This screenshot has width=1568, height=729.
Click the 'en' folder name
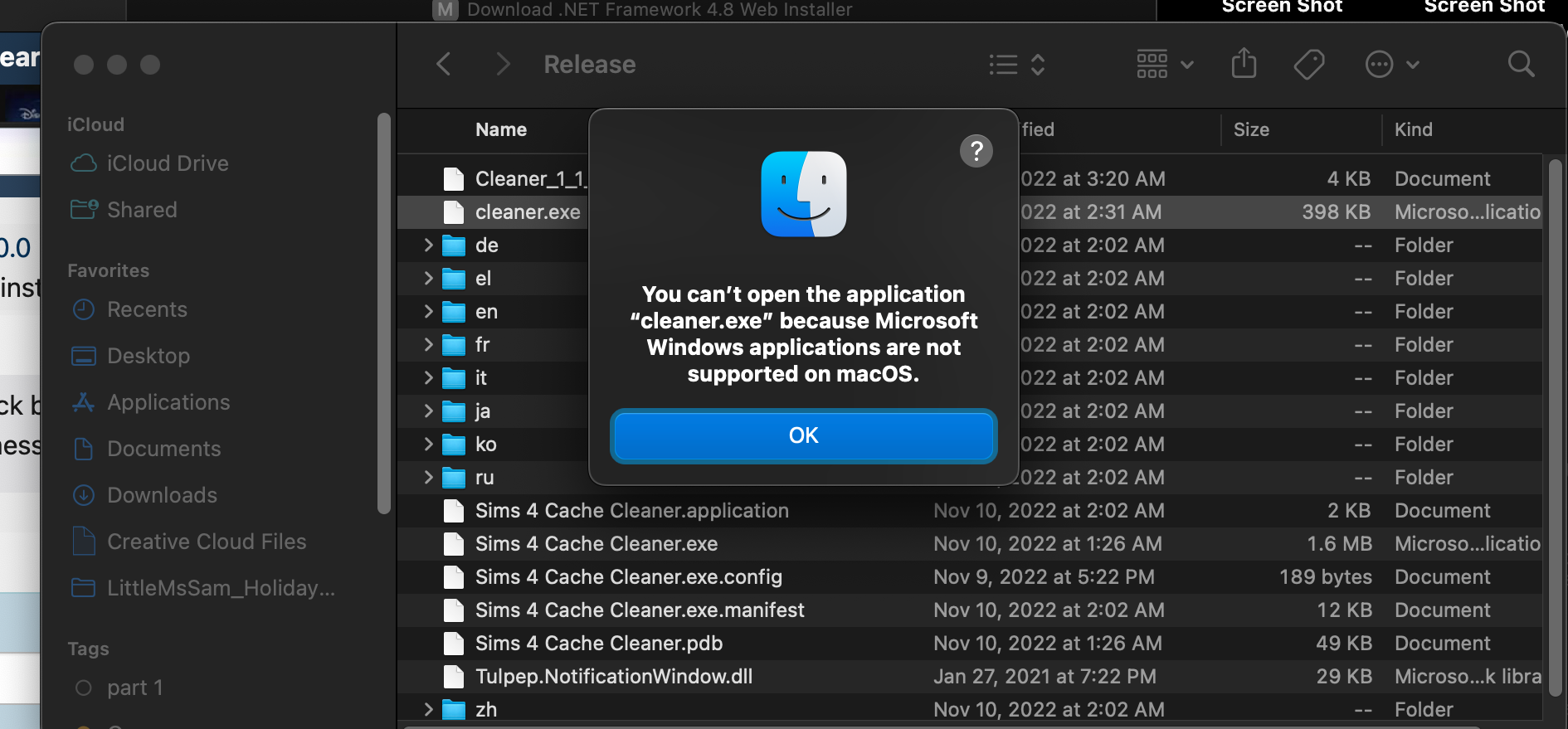(x=486, y=312)
